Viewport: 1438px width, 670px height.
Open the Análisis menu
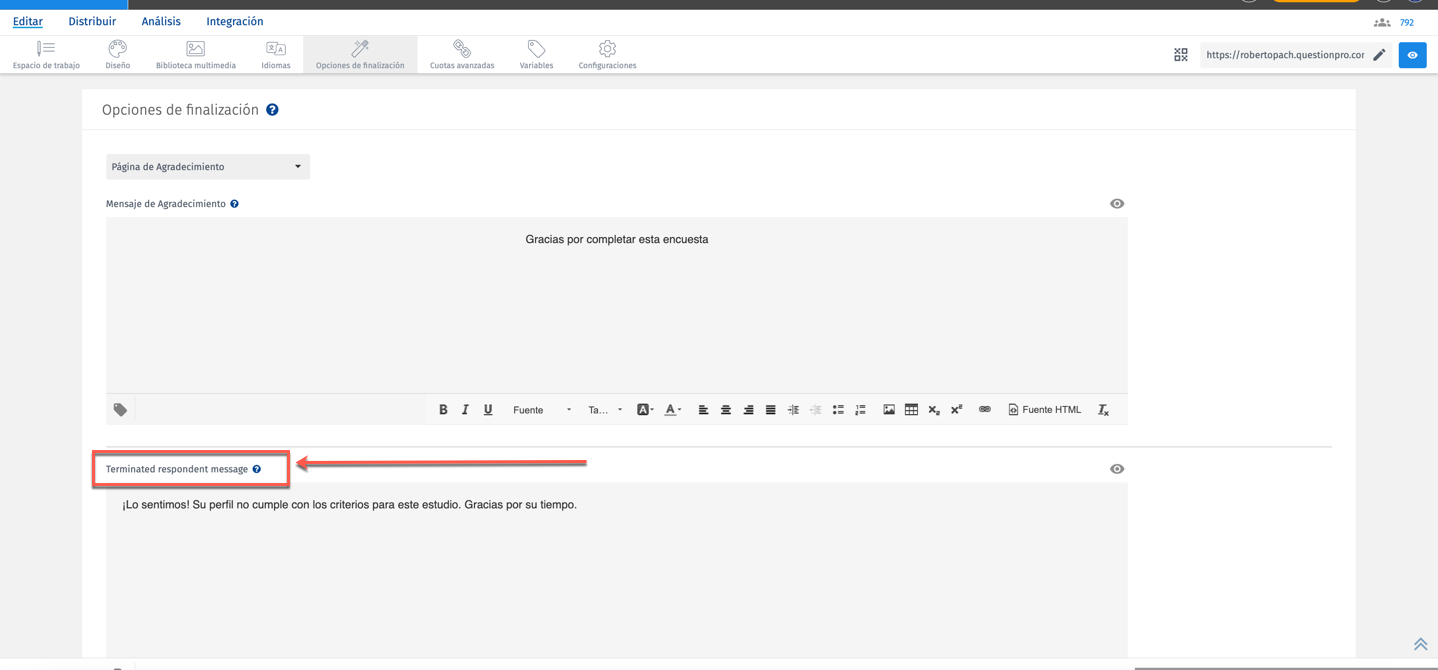[160, 20]
